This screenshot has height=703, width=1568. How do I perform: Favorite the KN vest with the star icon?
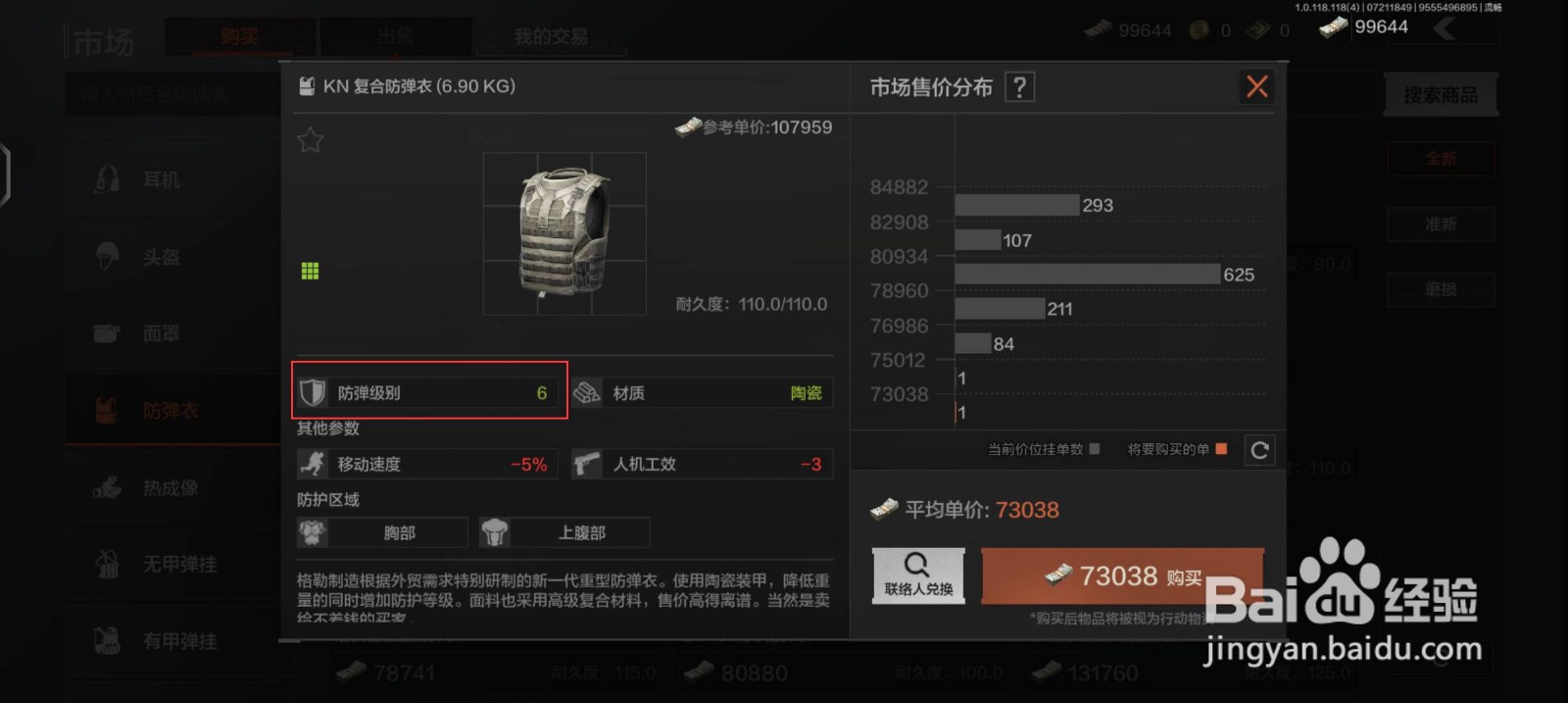310,140
